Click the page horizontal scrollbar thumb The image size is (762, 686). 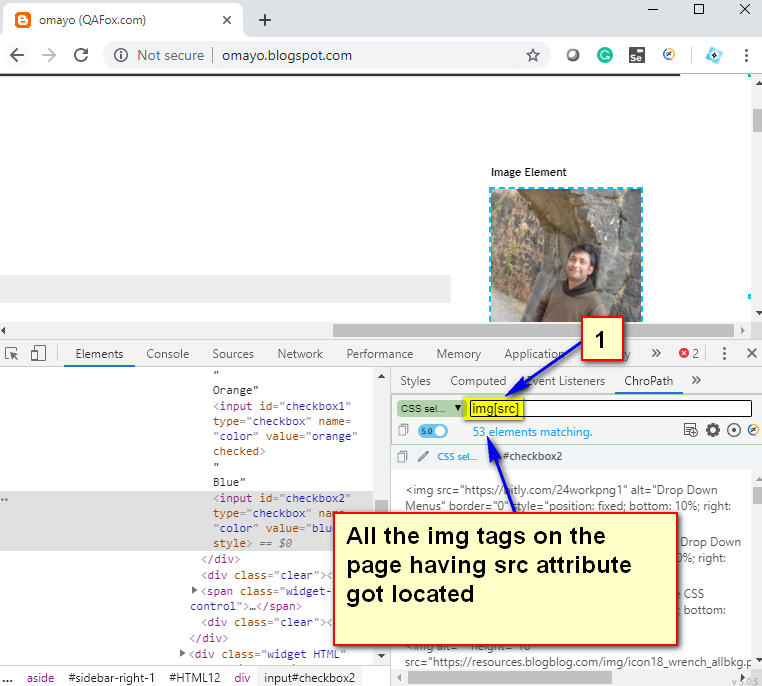coord(533,330)
